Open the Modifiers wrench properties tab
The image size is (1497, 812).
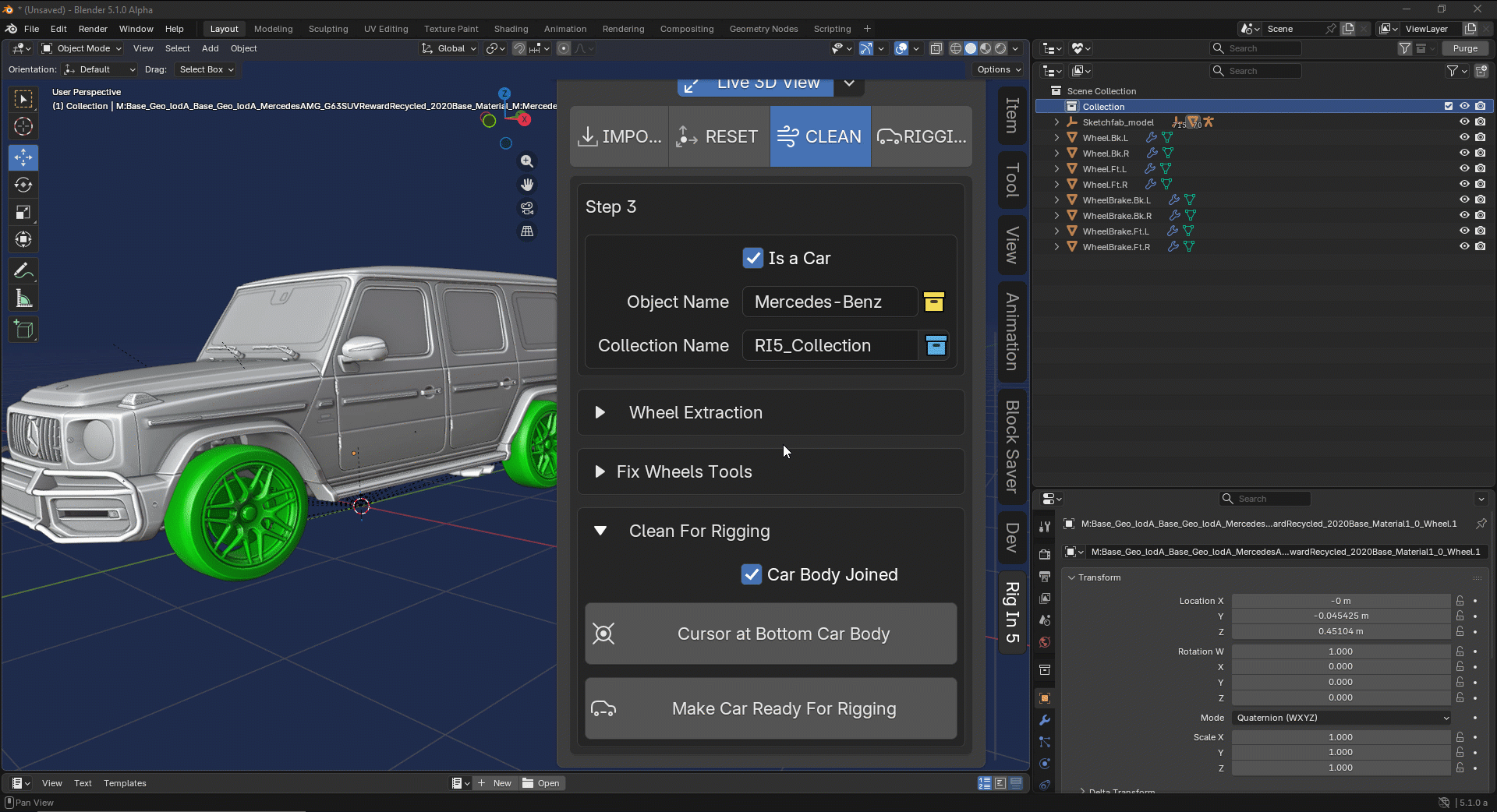point(1045,720)
